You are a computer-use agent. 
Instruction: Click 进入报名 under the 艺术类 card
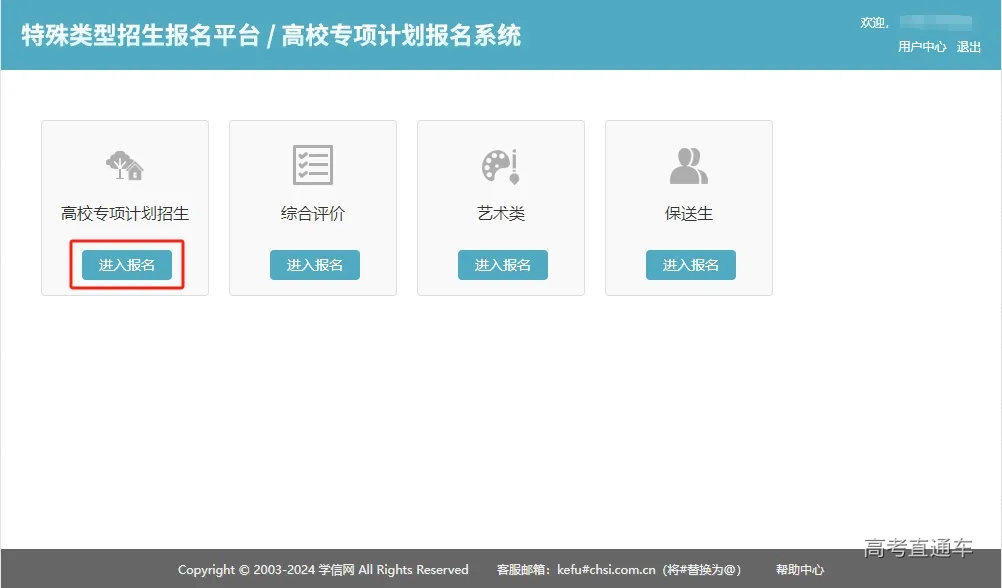502,264
